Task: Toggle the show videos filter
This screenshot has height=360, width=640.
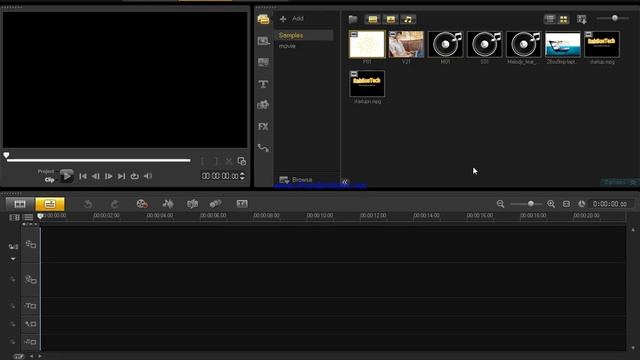Action: pyautogui.click(x=373, y=19)
